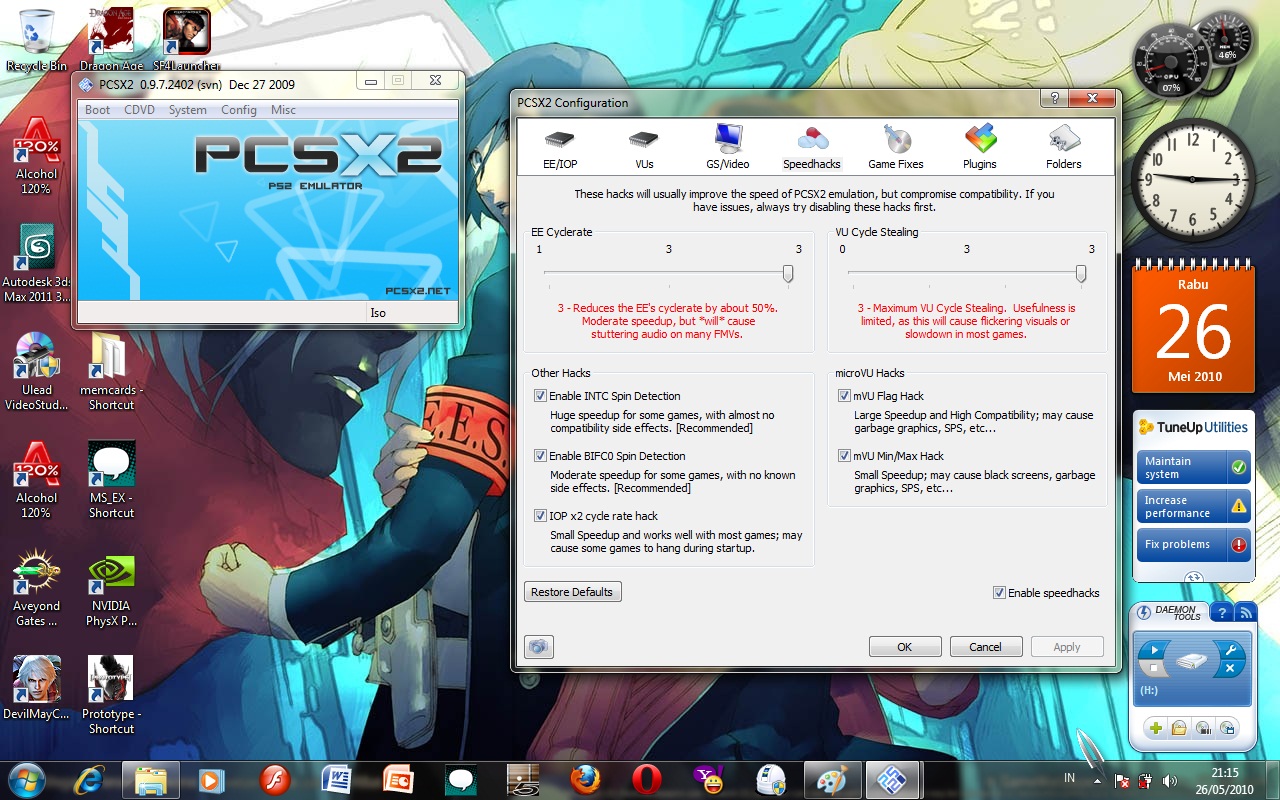Click TuneUp Fix problems button

pyautogui.click(x=1193, y=545)
